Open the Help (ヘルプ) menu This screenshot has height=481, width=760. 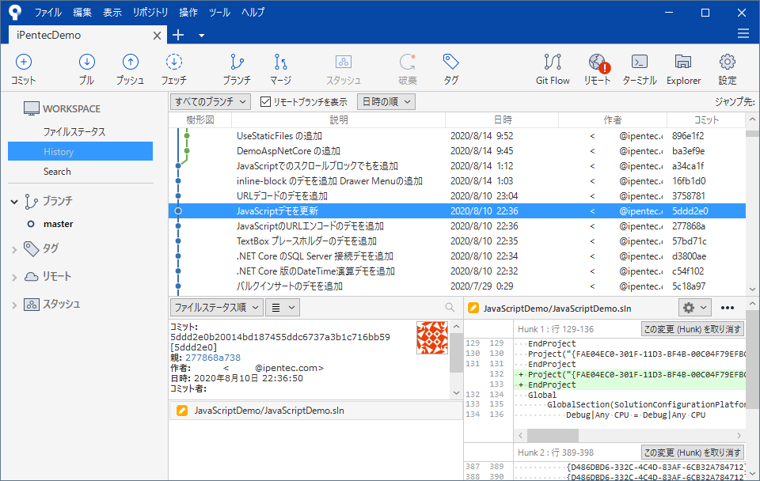253,12
